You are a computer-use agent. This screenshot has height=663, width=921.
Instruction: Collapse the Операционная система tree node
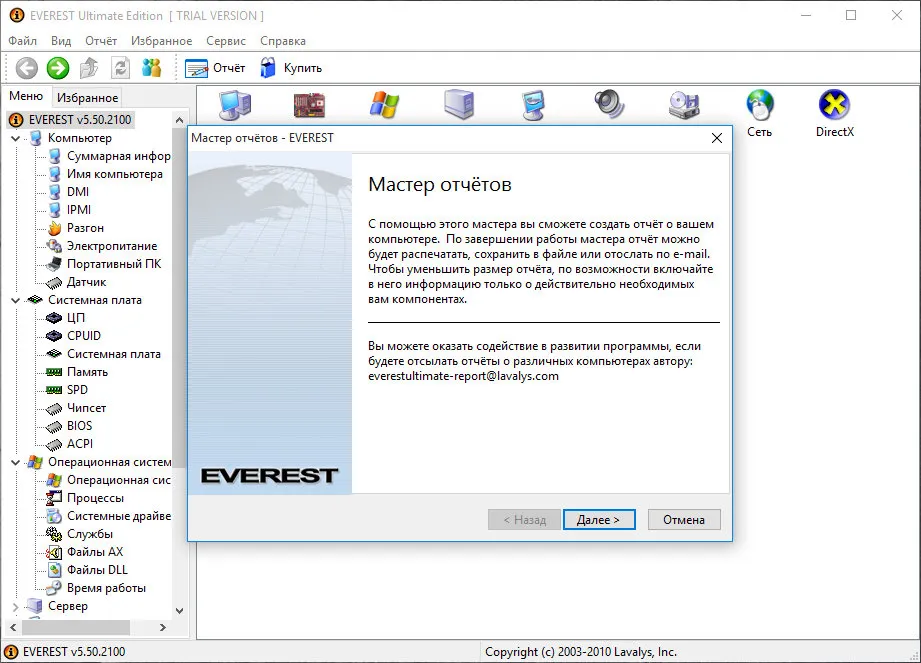click(x=16, y=463)
